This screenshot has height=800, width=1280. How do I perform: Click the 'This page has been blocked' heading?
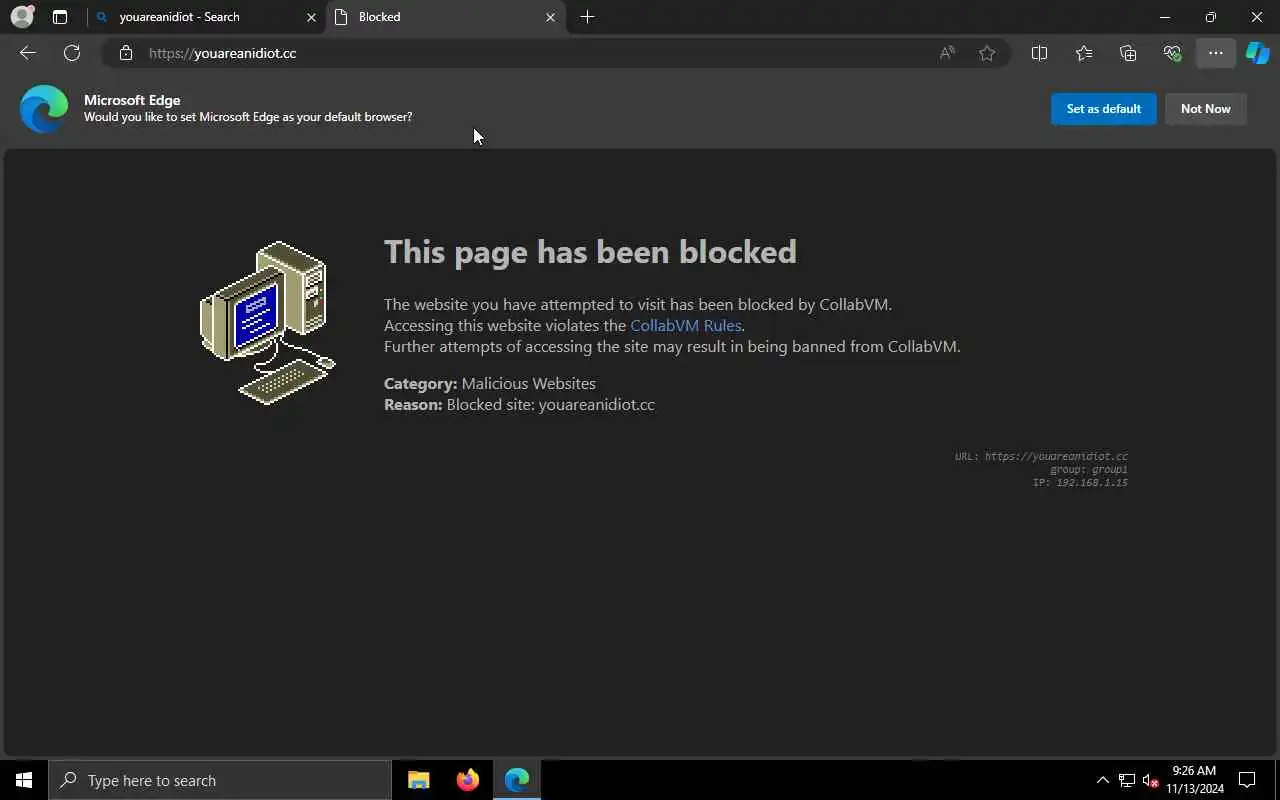pos(590,251)
